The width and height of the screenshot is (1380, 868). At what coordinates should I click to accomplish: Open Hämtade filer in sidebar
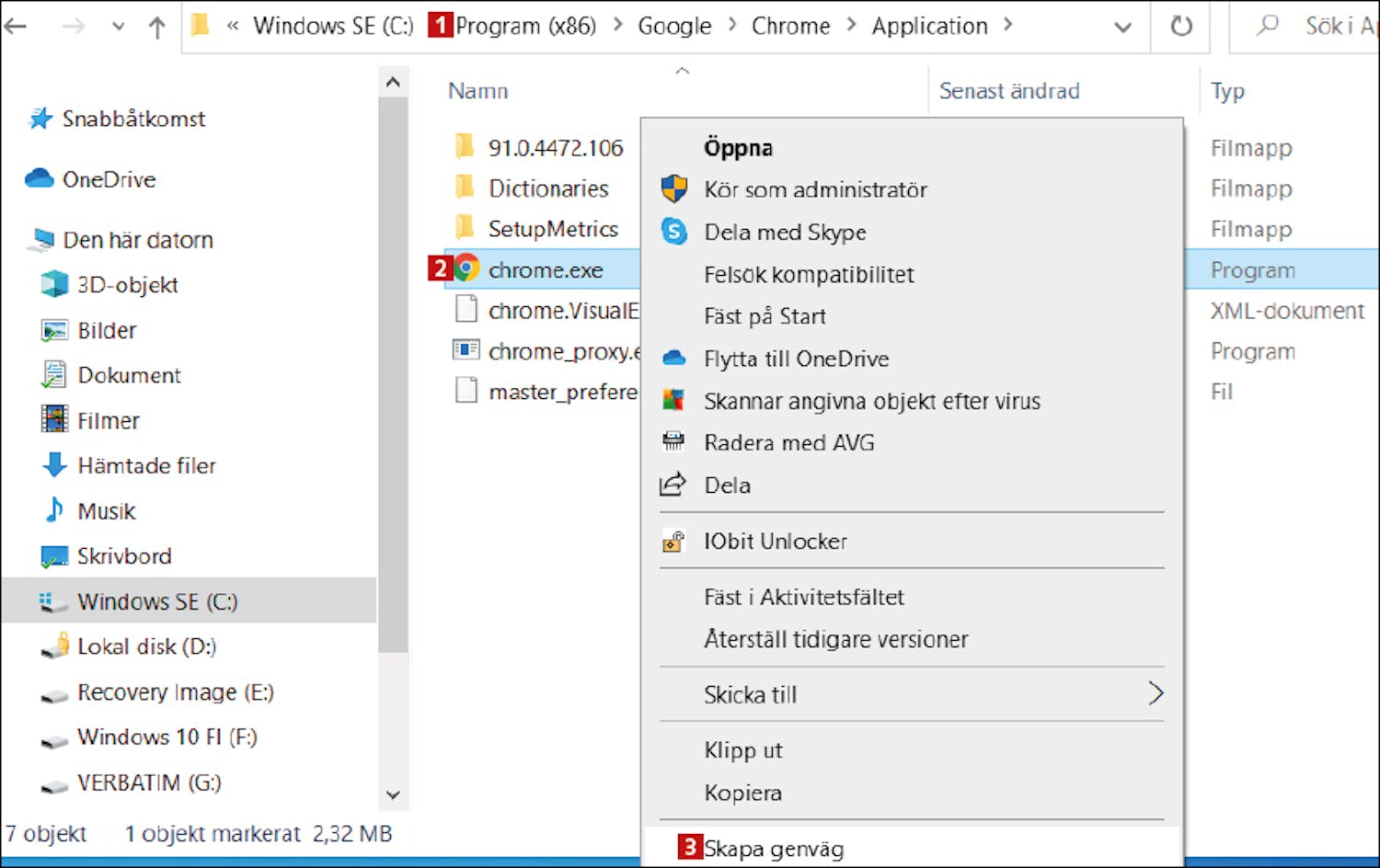pyautogui.click(x=129, y=465)
